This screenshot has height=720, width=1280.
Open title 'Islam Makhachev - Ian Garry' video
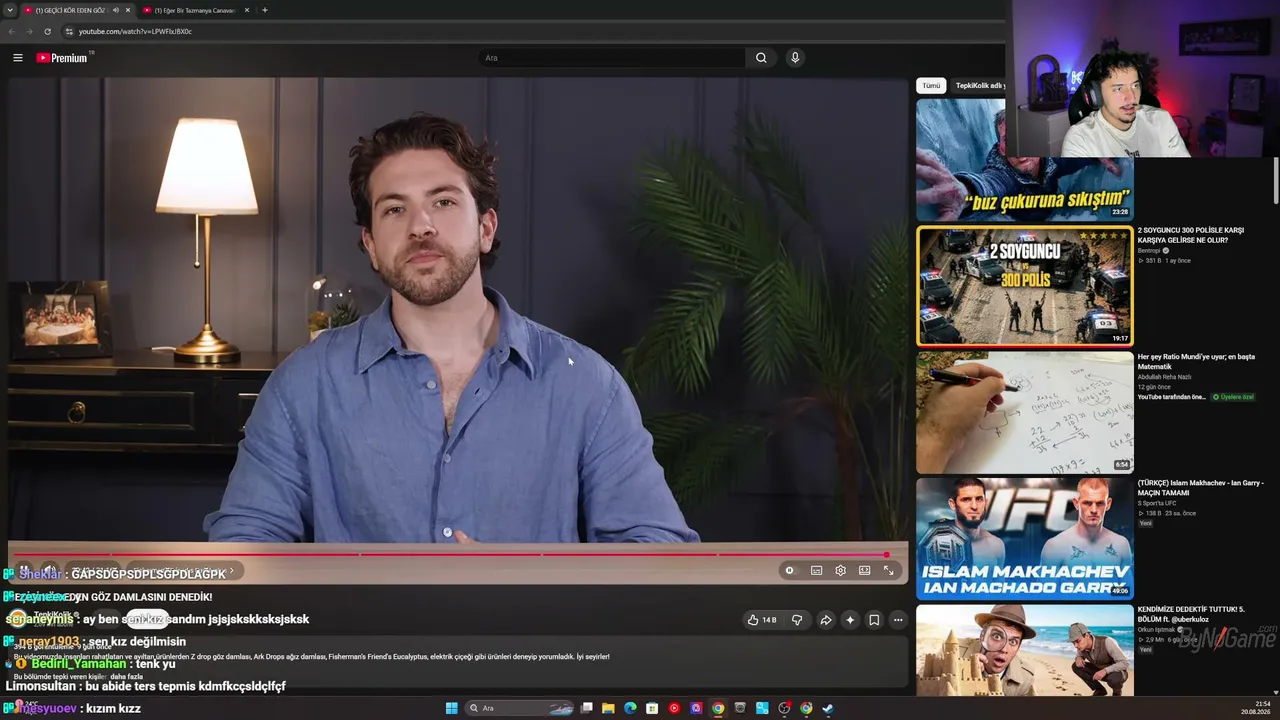(x=1200, y=487)
